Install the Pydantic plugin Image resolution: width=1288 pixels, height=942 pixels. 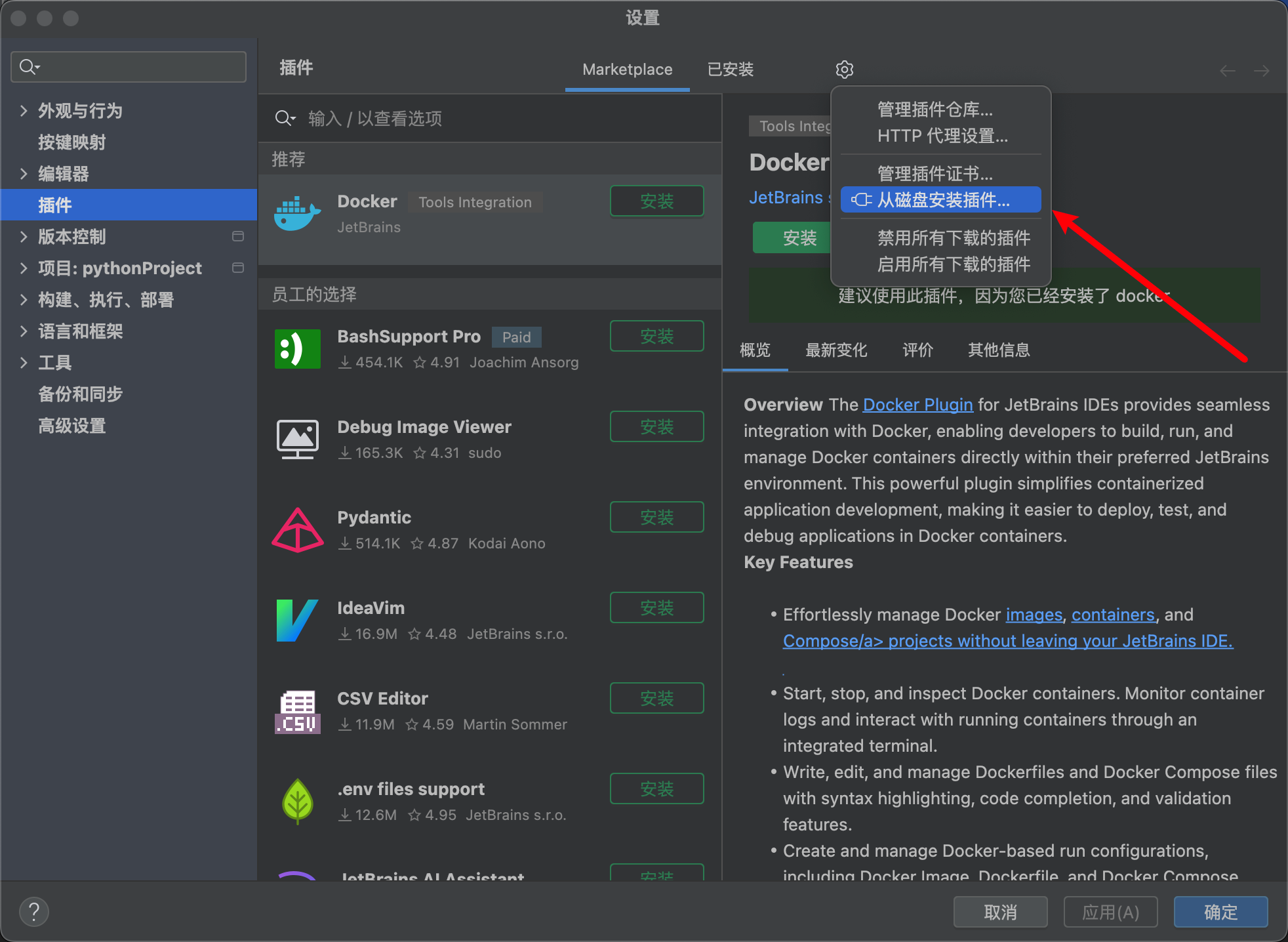pos(656,518)
